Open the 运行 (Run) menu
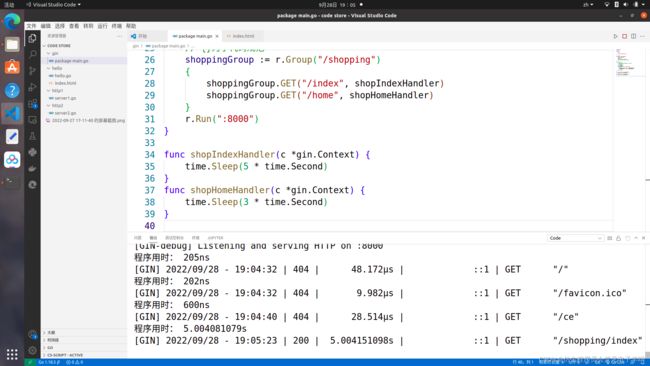650x366 pixels. (102, 26)
